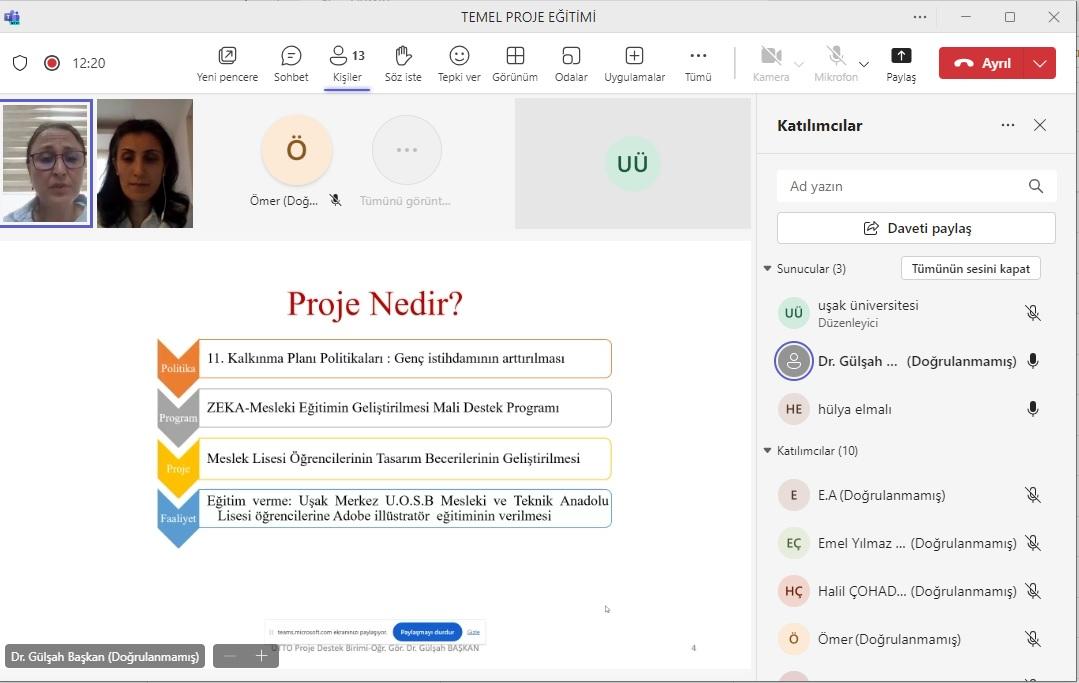Click the Daveti paylaş button
Viewport: 1079px width, 683px height.
tap(916, 228)
